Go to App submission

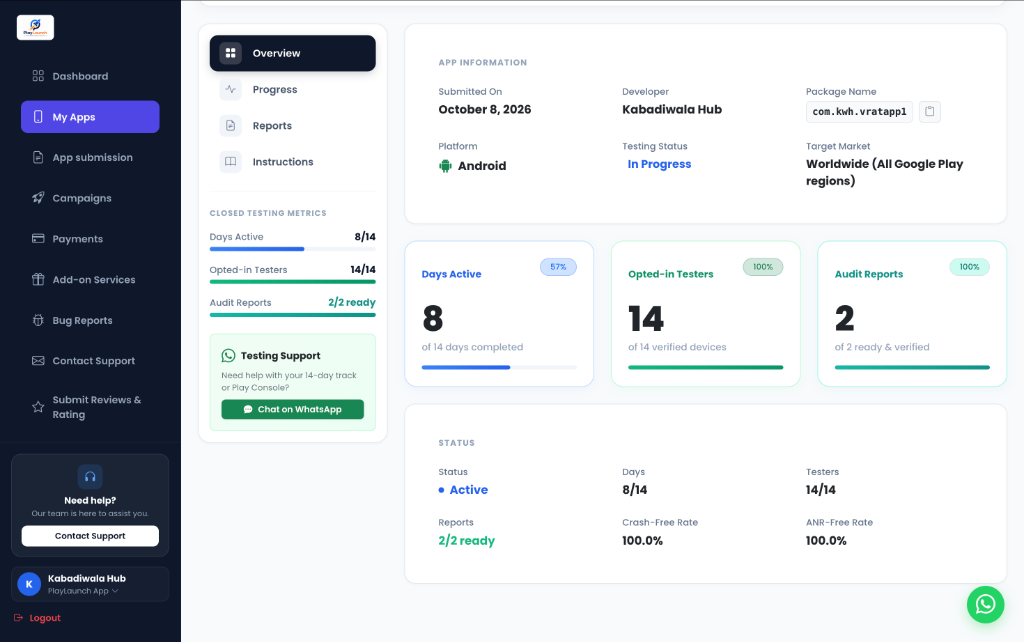tap(90, 157)
